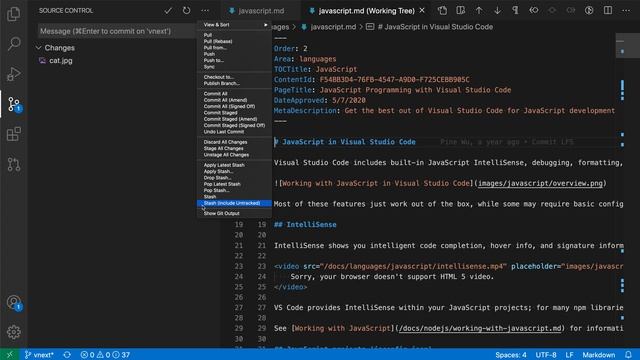Click the synchronize changes status bar icon

[x=67, y=355]
